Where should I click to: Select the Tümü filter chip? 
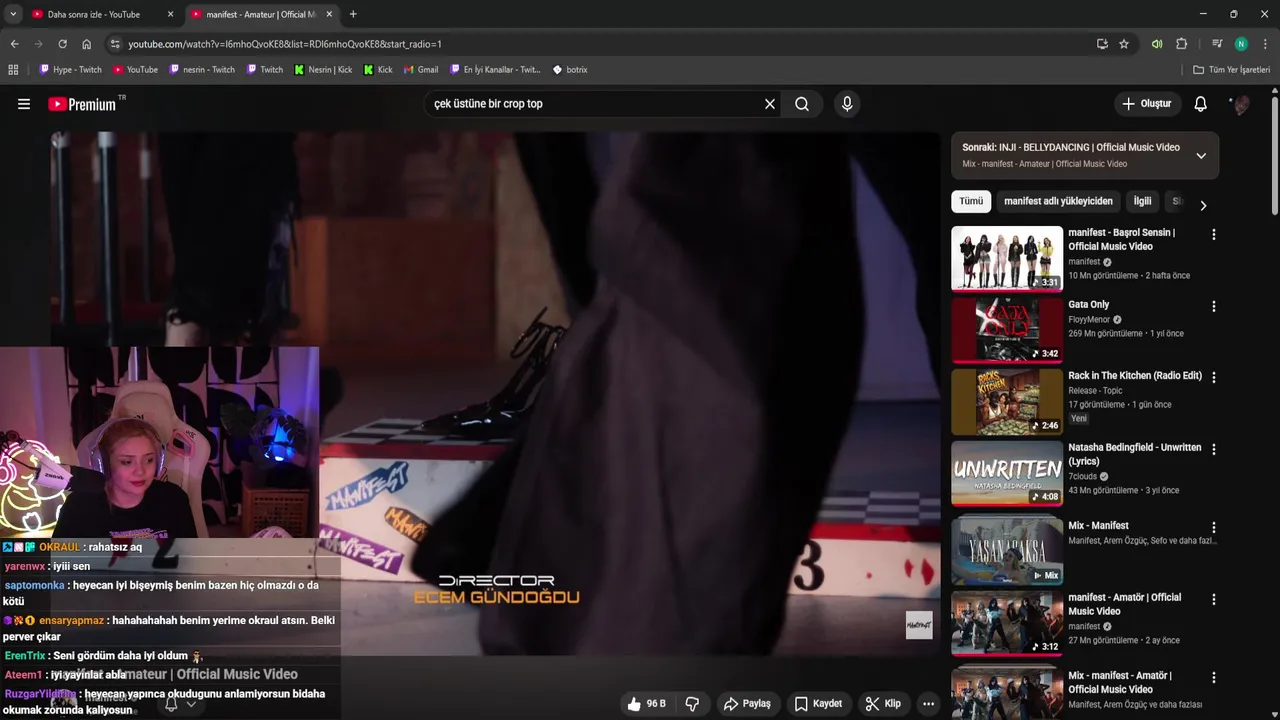(971, 201)
